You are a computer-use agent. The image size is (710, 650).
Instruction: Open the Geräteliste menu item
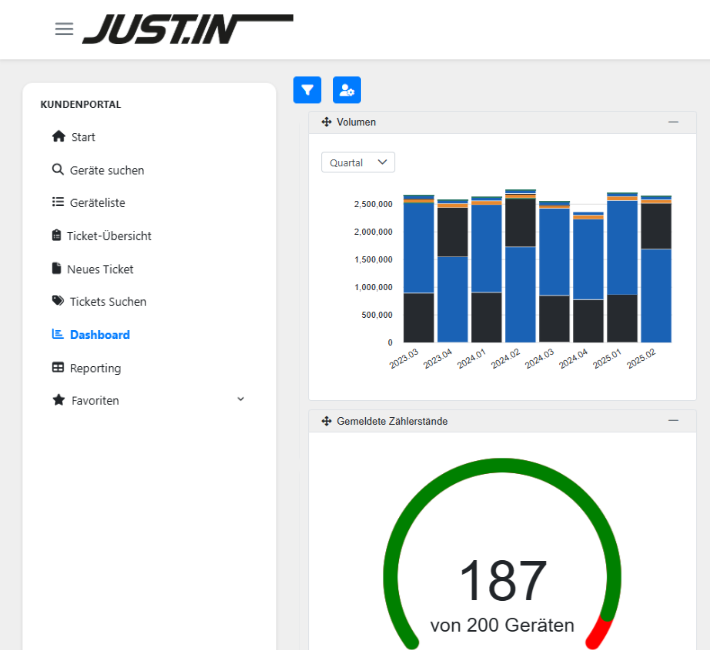tap(97, 203)
